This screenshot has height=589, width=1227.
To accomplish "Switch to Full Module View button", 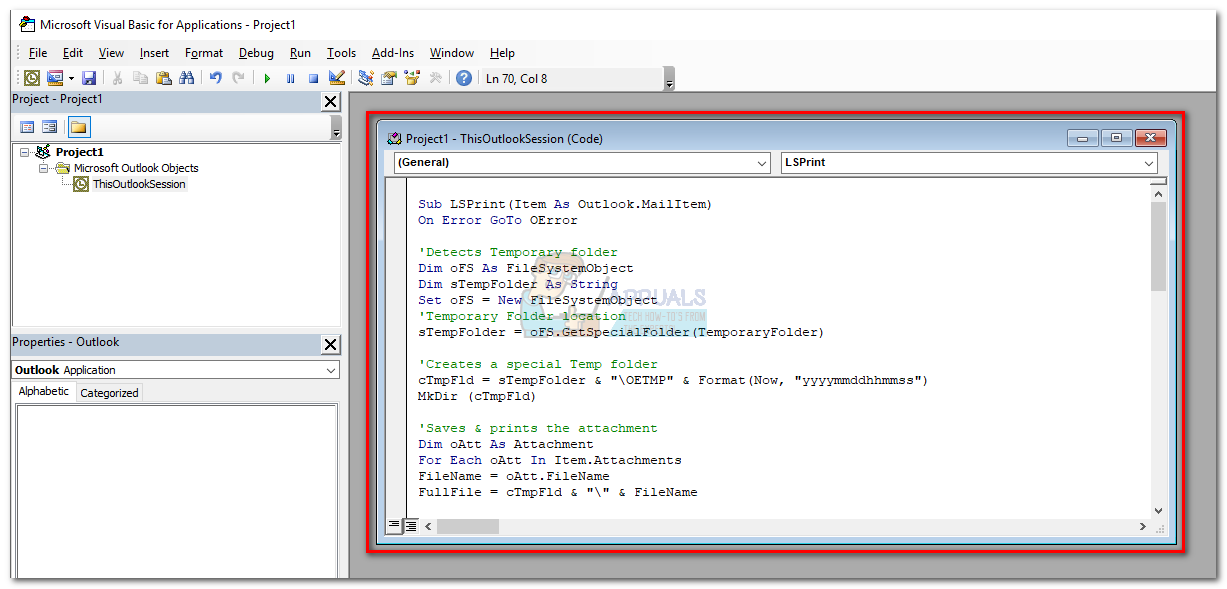I will tap(410, 525).
